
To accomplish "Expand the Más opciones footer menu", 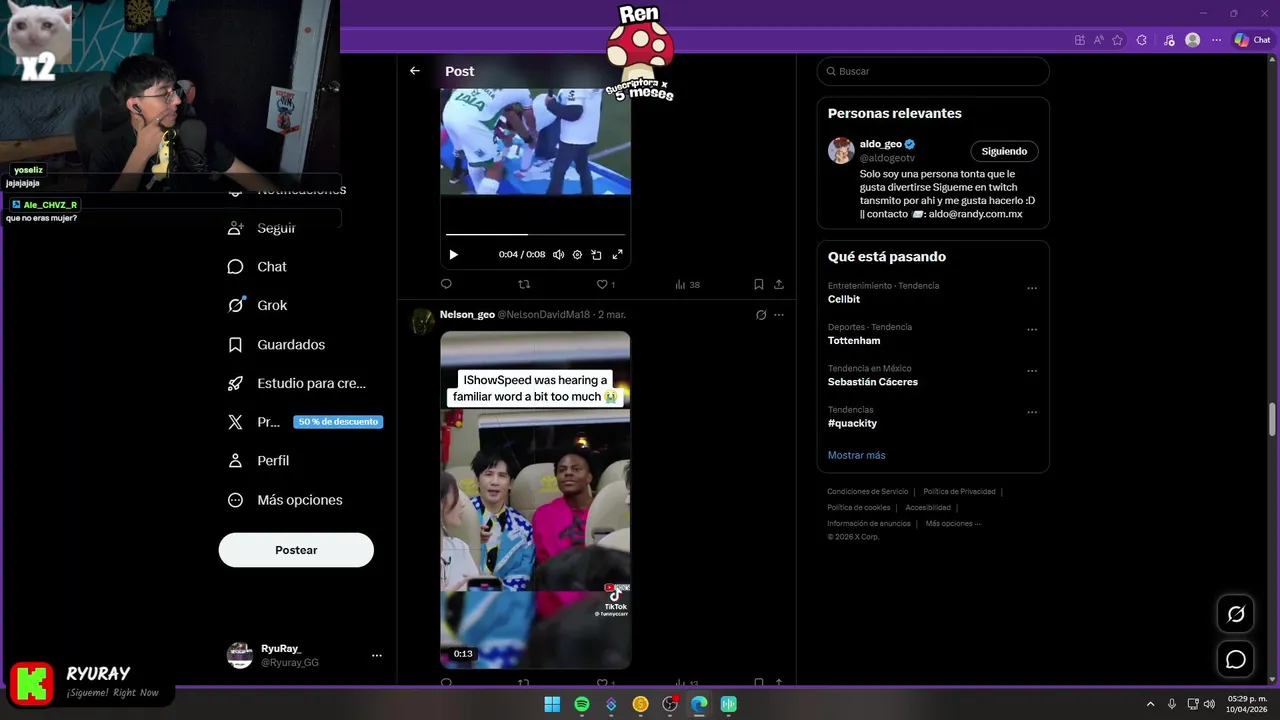I will [953, 524].
